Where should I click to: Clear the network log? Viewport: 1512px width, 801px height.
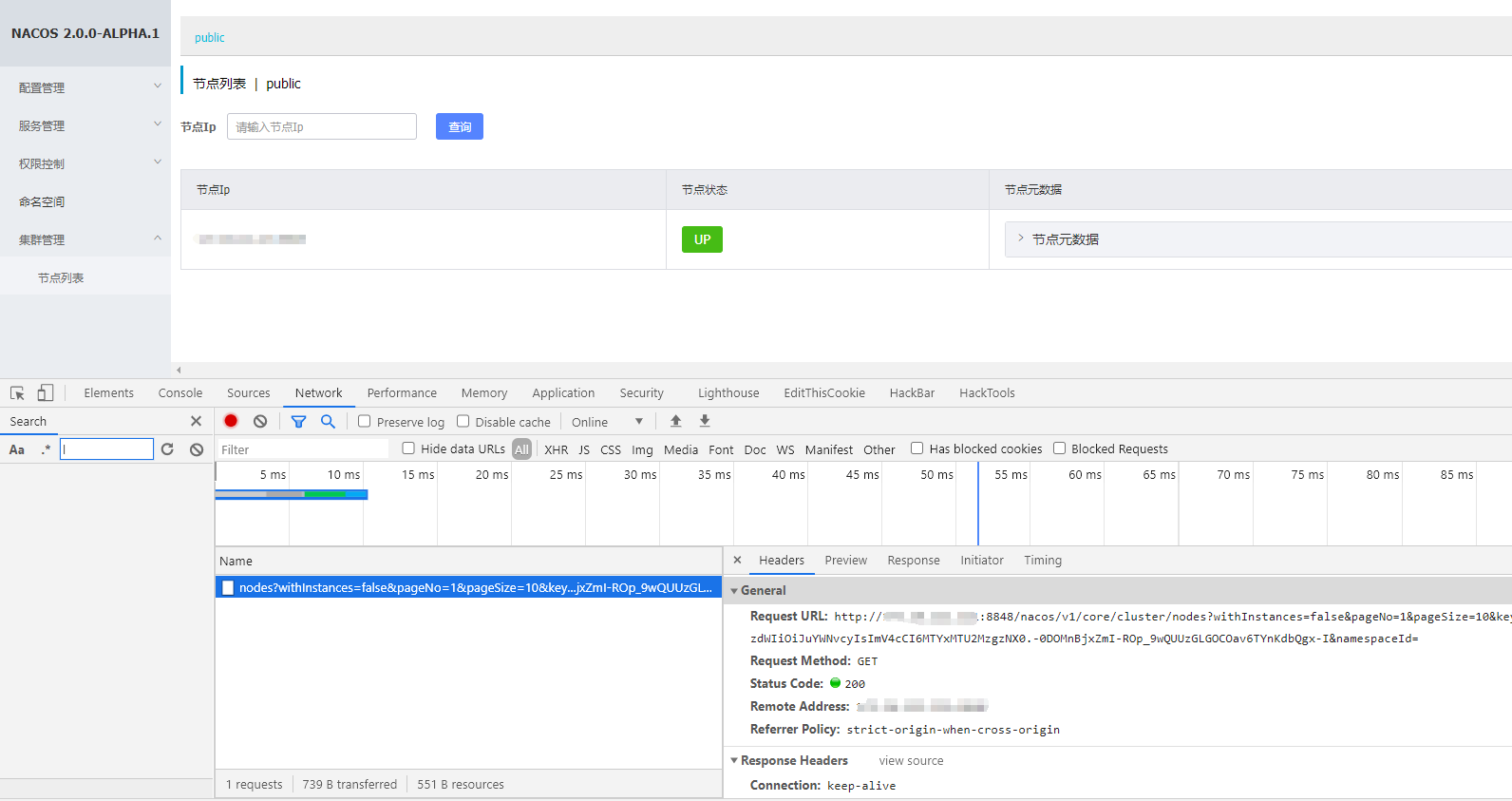pos(260,421)
